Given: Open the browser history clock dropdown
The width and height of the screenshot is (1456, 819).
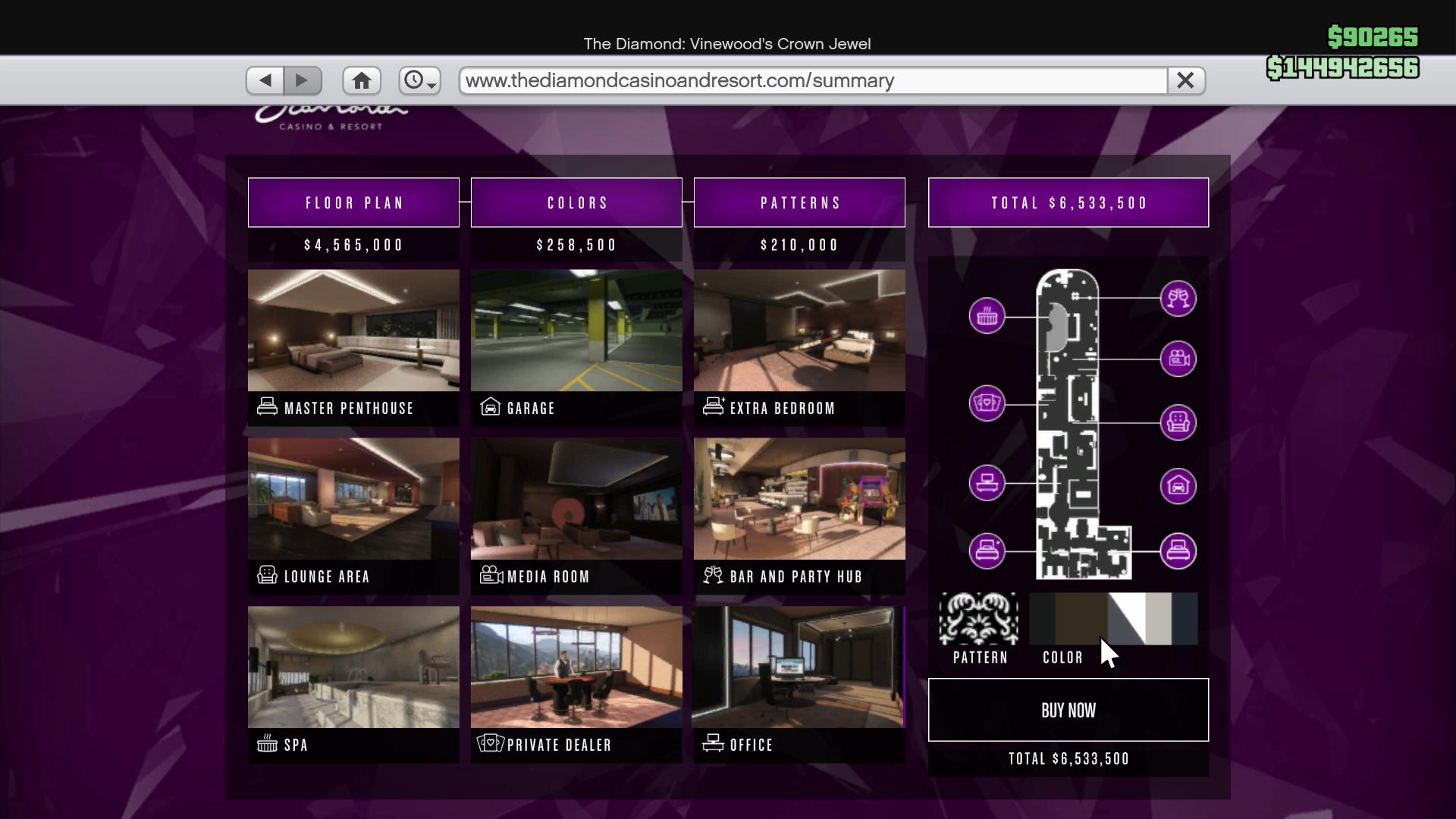Looking at the screenshot, I should point(420,80).
